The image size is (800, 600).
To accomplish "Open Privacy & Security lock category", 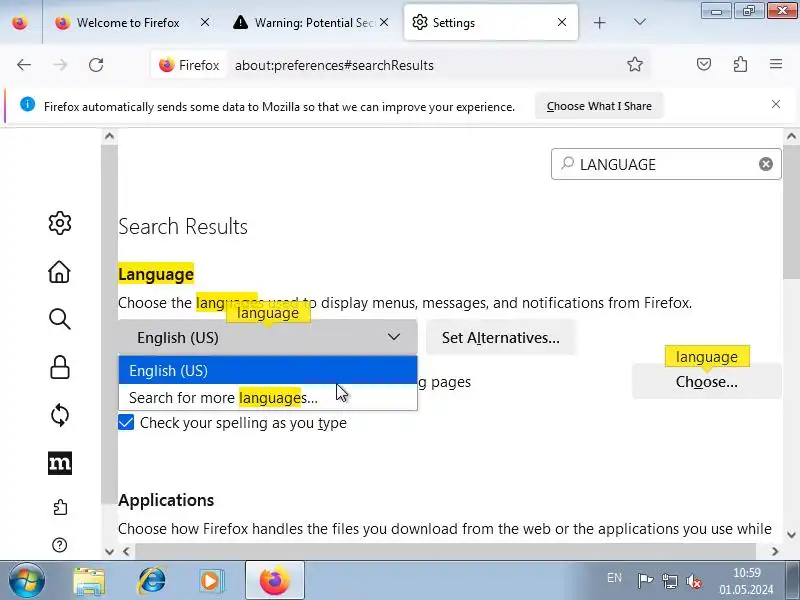I will pos(60,367).
